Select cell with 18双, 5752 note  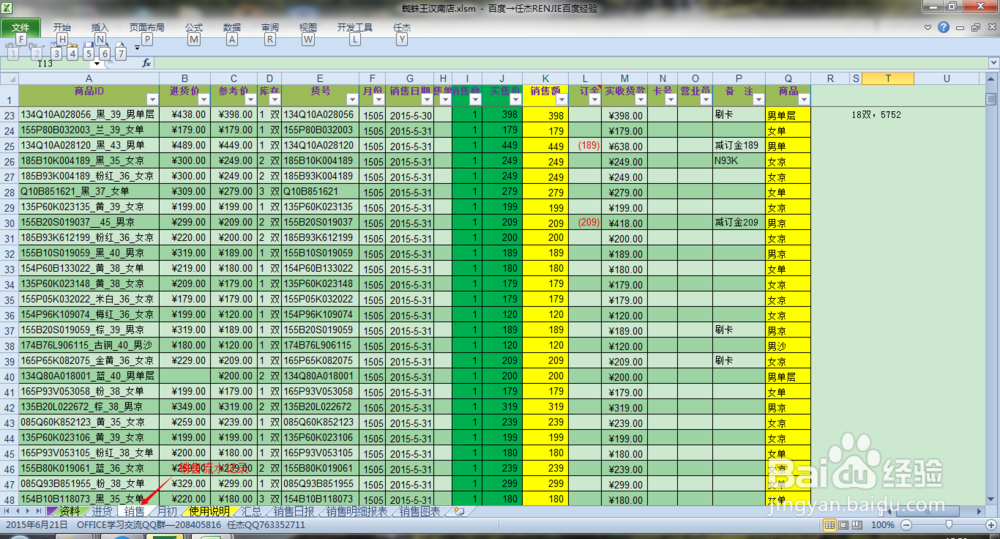[876, 115]
